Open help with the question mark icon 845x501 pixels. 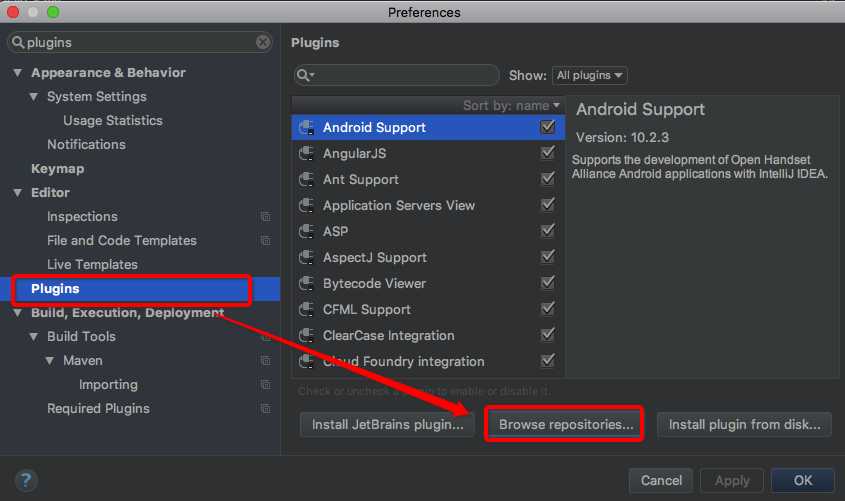tap(26, 481)
